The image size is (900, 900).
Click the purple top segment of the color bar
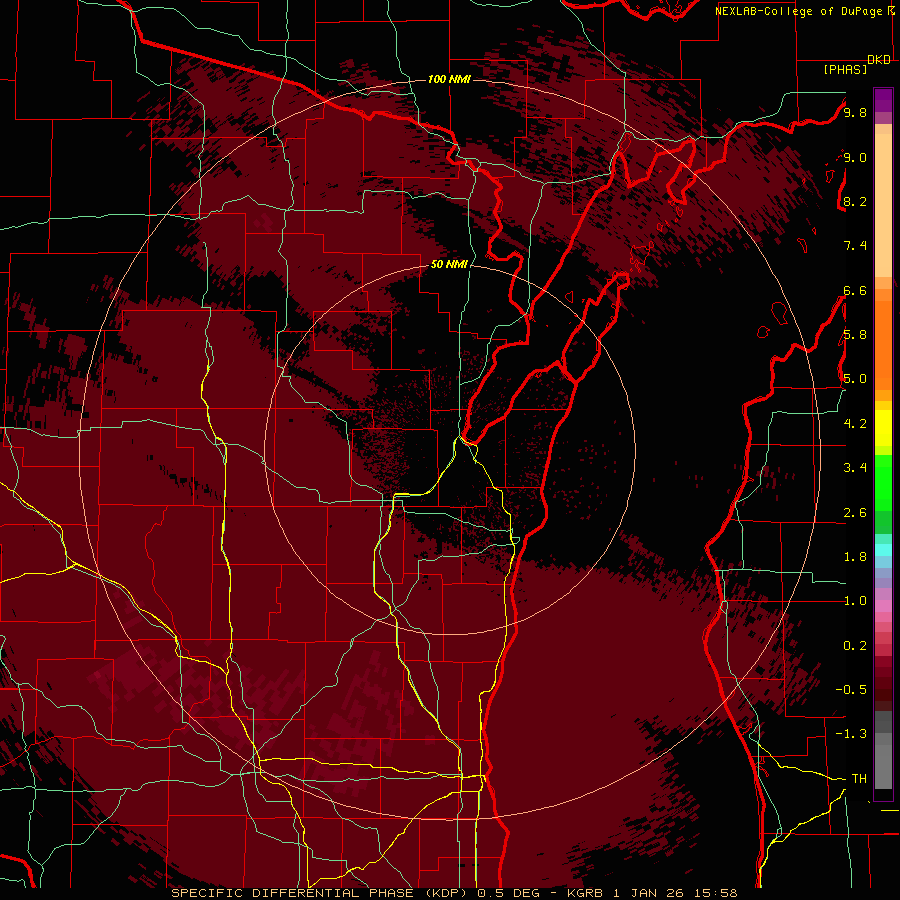coord(883,100)
